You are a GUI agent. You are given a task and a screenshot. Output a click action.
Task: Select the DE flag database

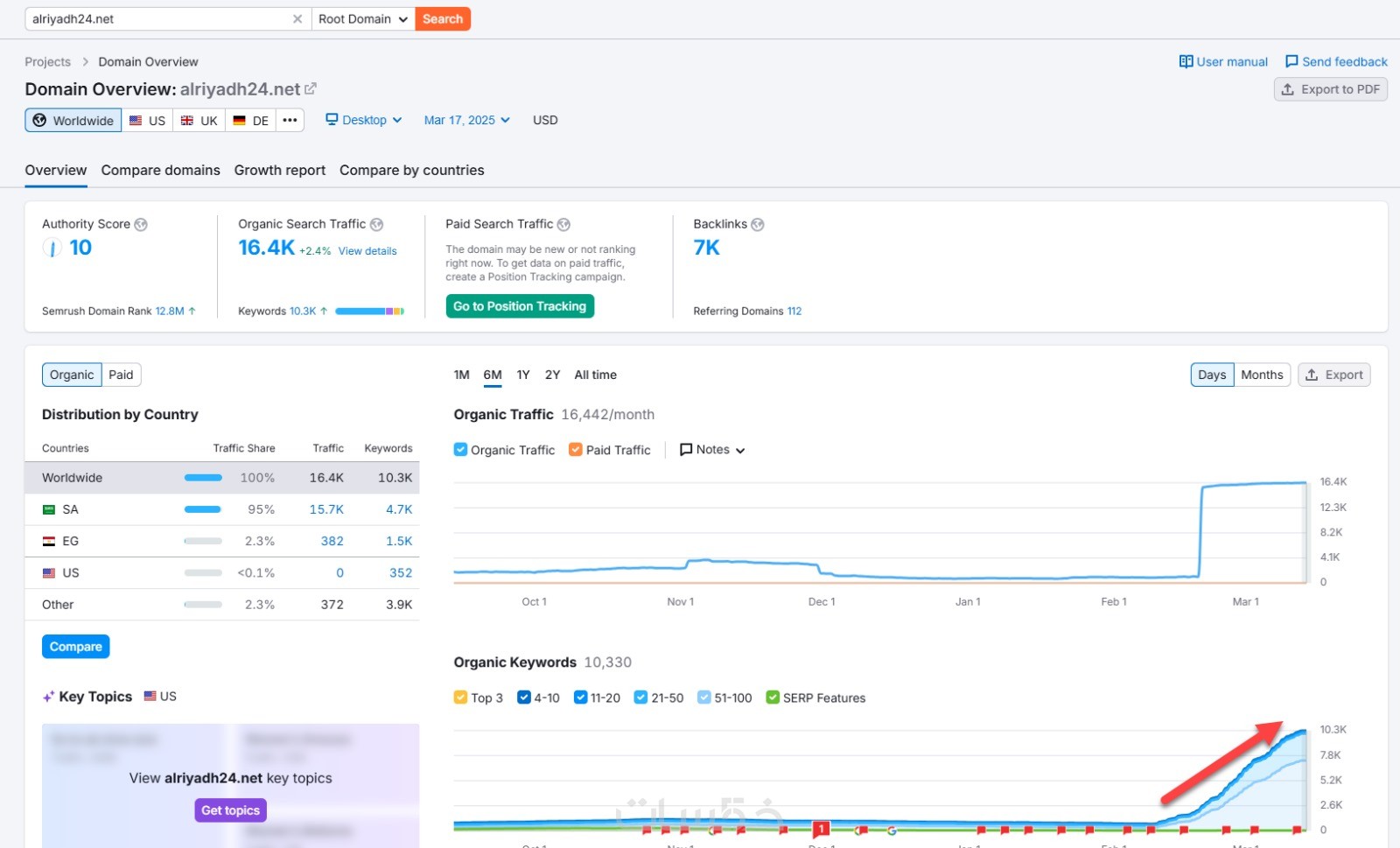pos(251,120)
